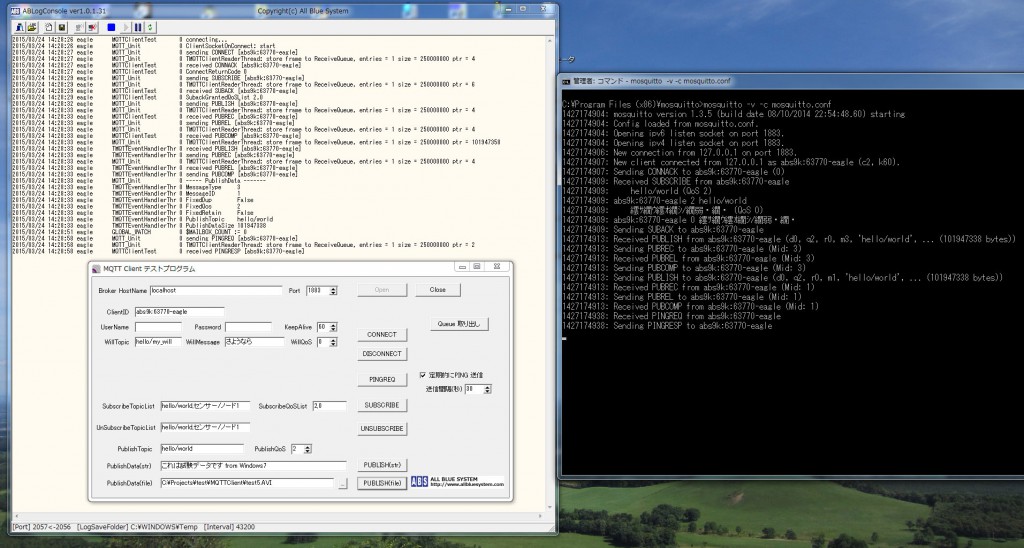Open file browser with the ... button
The width and height of the screenshot is (1024, 548).
coord(343,484)
